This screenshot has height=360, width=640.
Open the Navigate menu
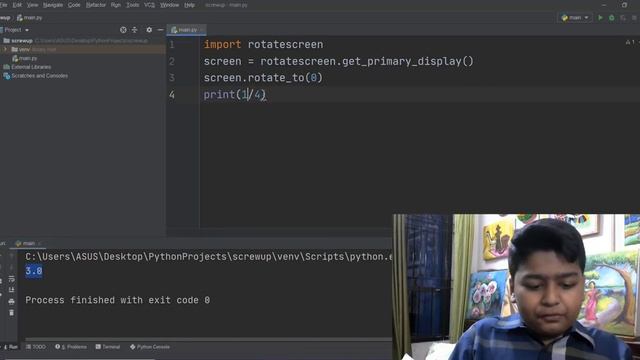coord(53,5)
